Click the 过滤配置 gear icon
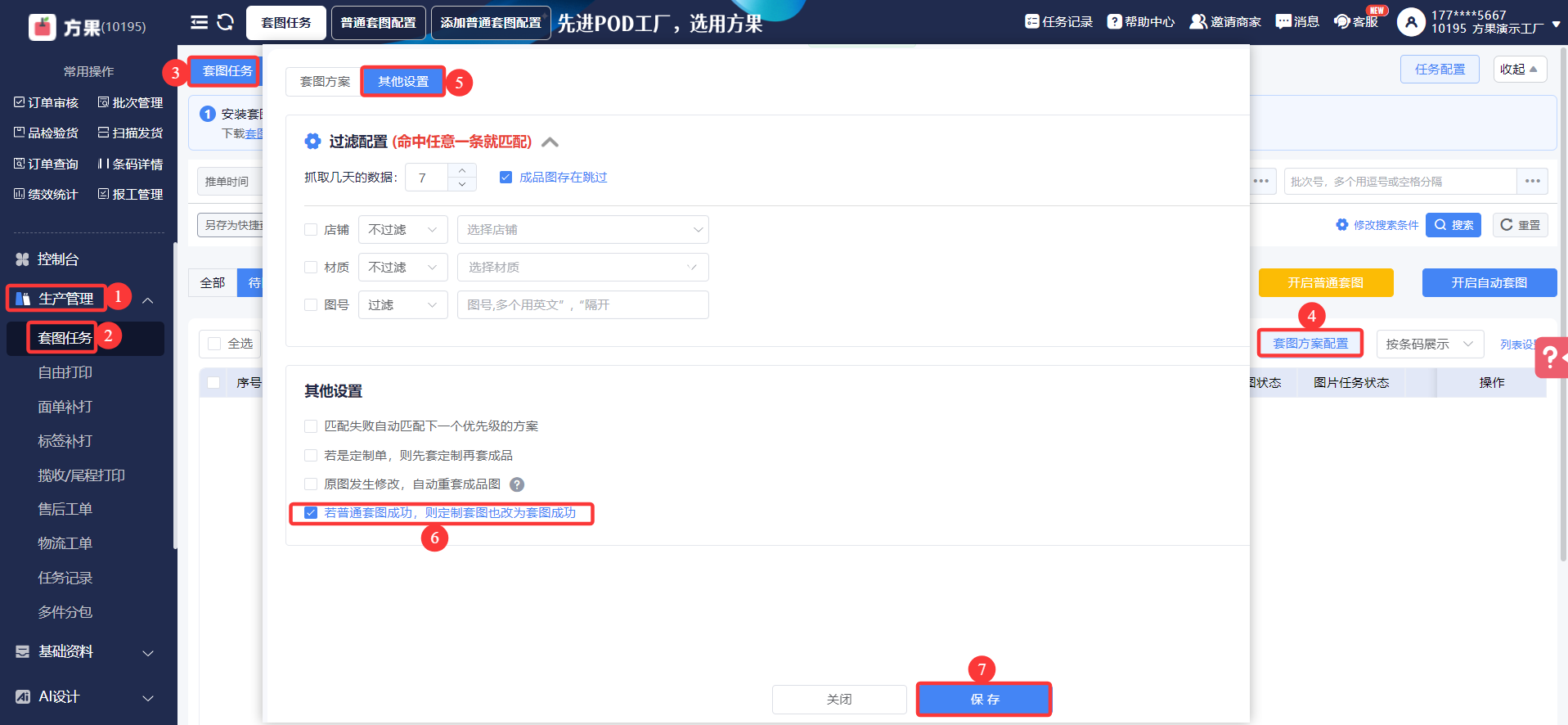This screenshot has width=1568, height=725. (312, 142)
